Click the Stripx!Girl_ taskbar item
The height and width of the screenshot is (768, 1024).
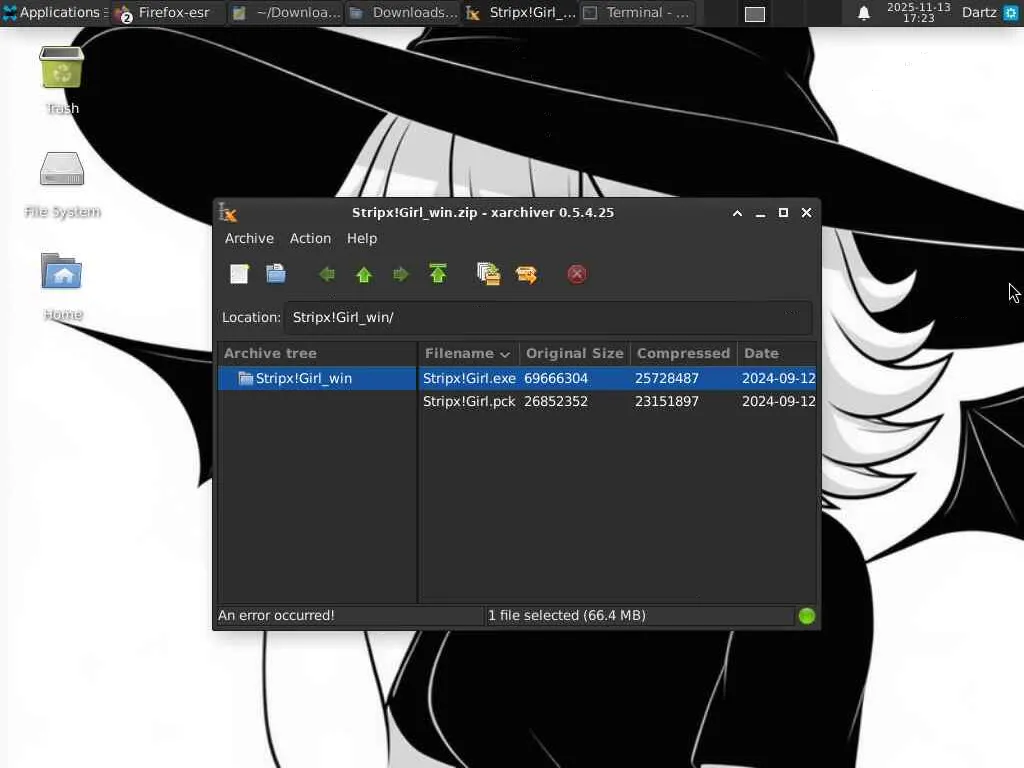point(520,12)
